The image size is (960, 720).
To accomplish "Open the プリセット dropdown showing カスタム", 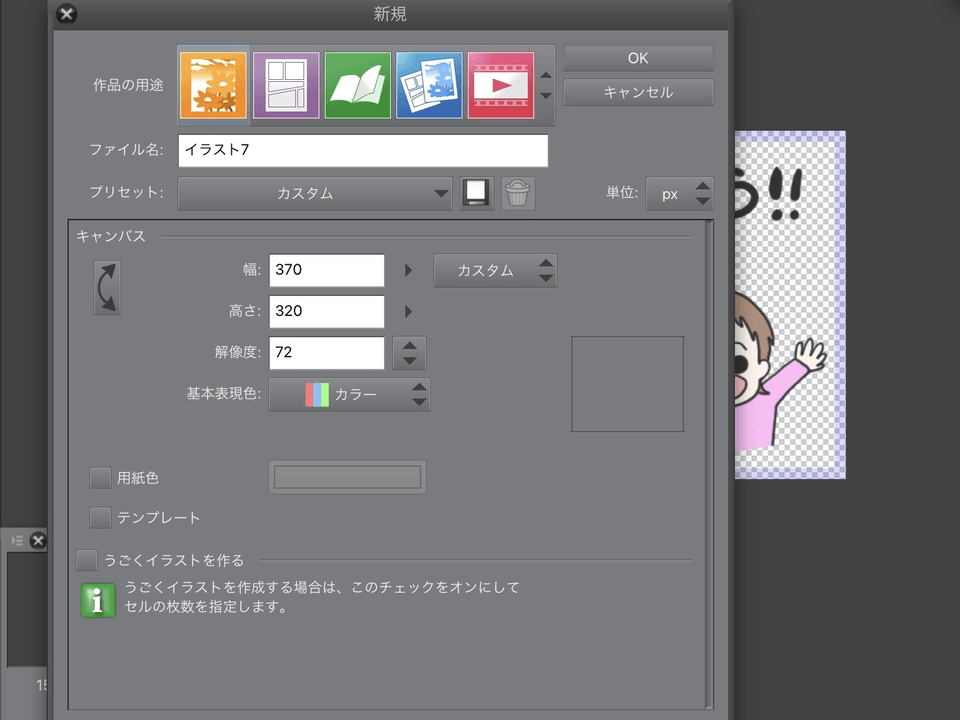I will (x=315, y=193).
